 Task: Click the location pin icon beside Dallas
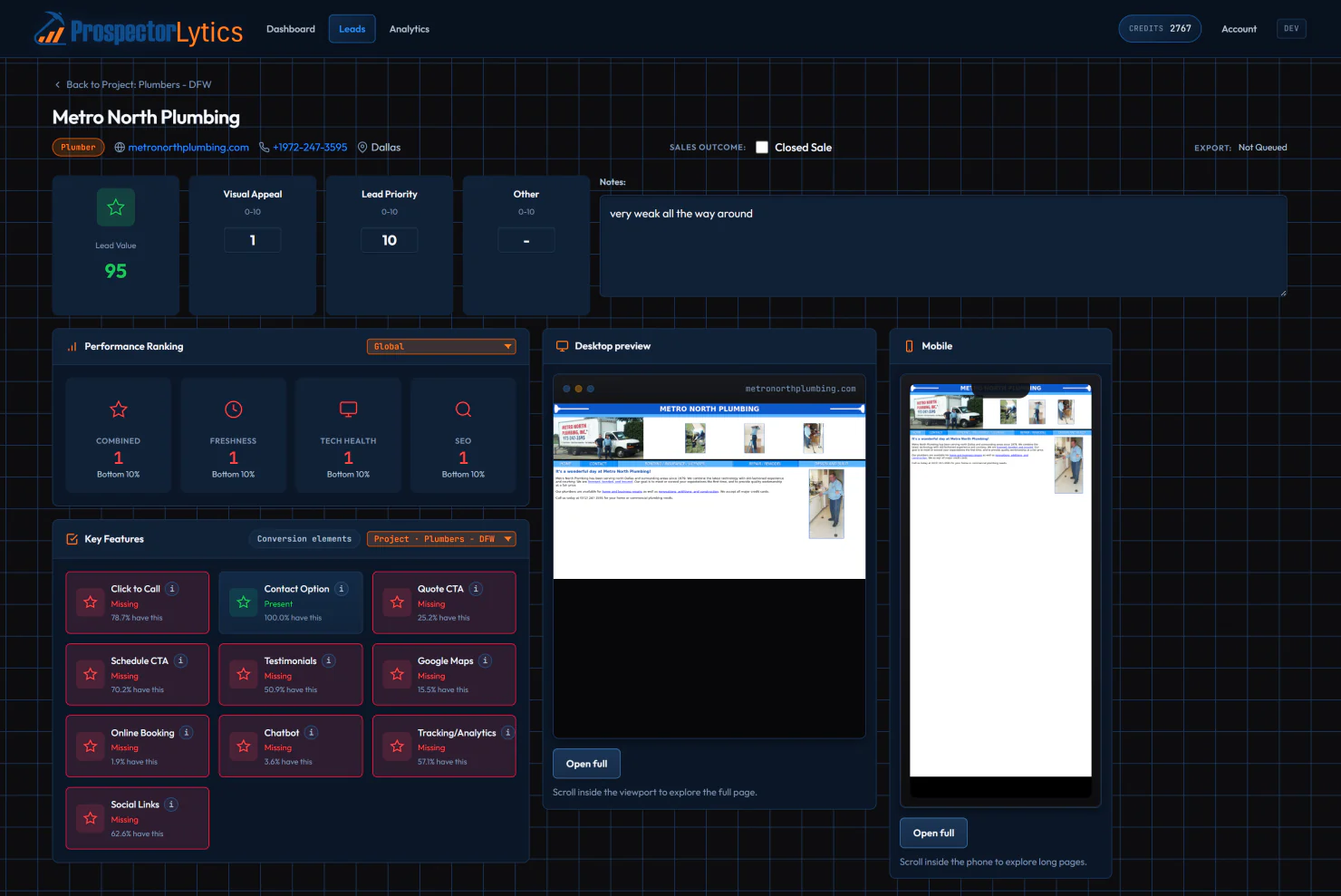[362, 148]
